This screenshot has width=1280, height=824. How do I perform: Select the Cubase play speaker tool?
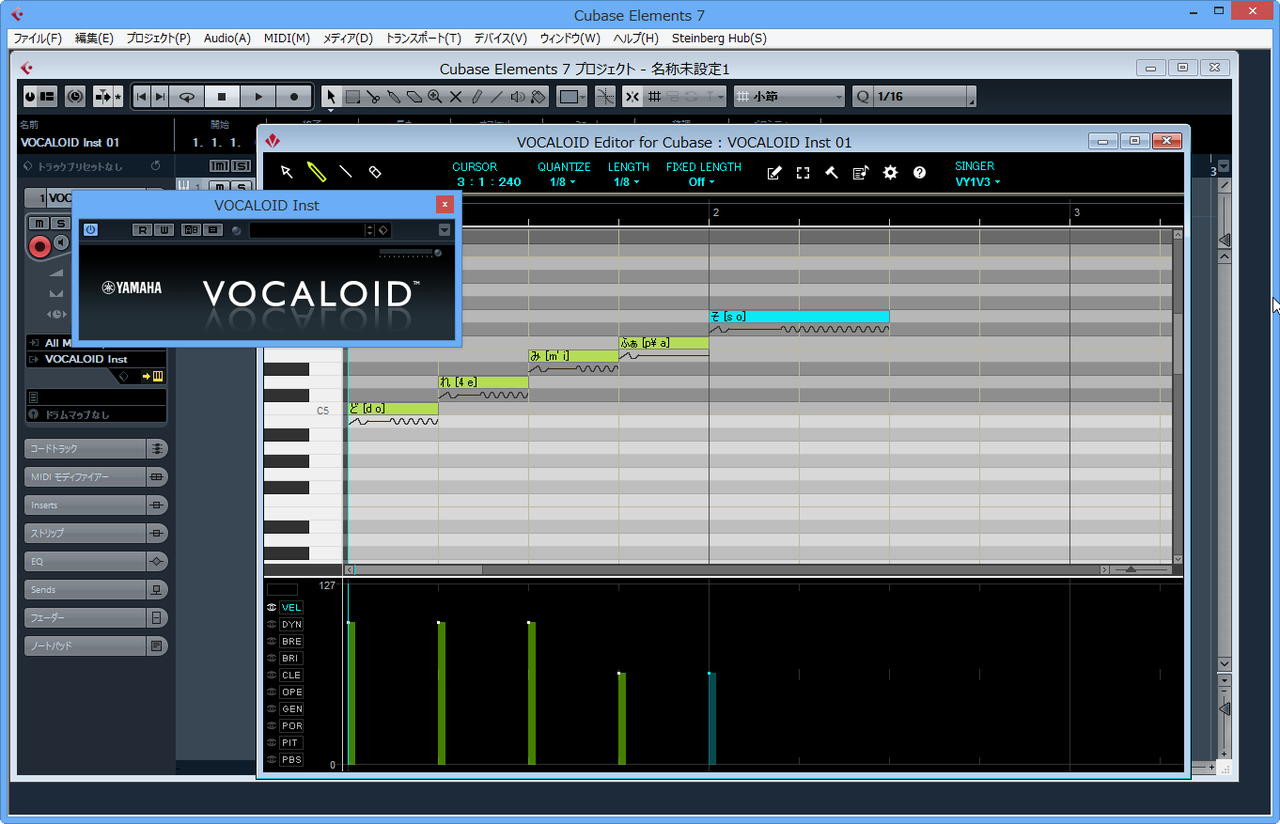point(517,97)
